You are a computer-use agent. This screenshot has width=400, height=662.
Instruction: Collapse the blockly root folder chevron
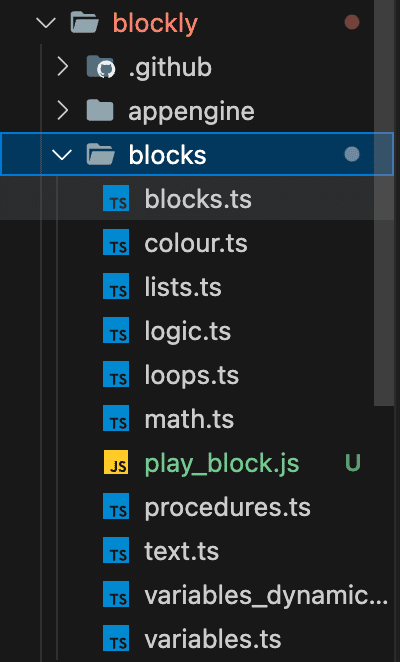(46, 23)
